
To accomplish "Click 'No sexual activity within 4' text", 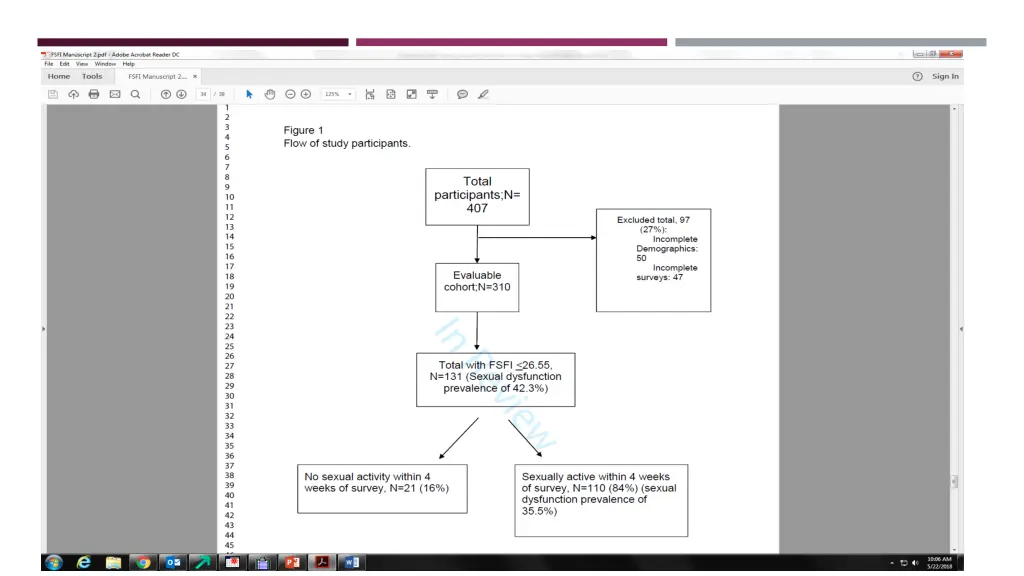I will point(367,477).
